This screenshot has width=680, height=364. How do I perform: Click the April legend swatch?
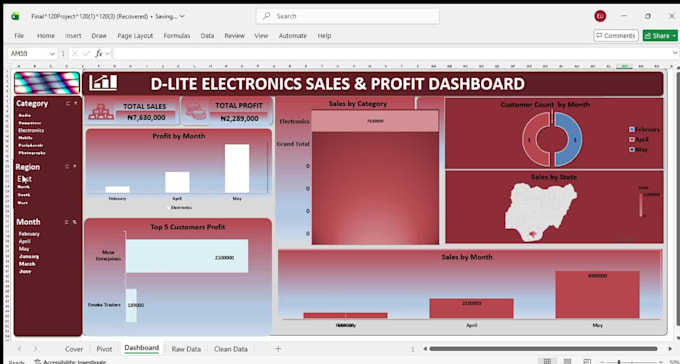point(631,139)
